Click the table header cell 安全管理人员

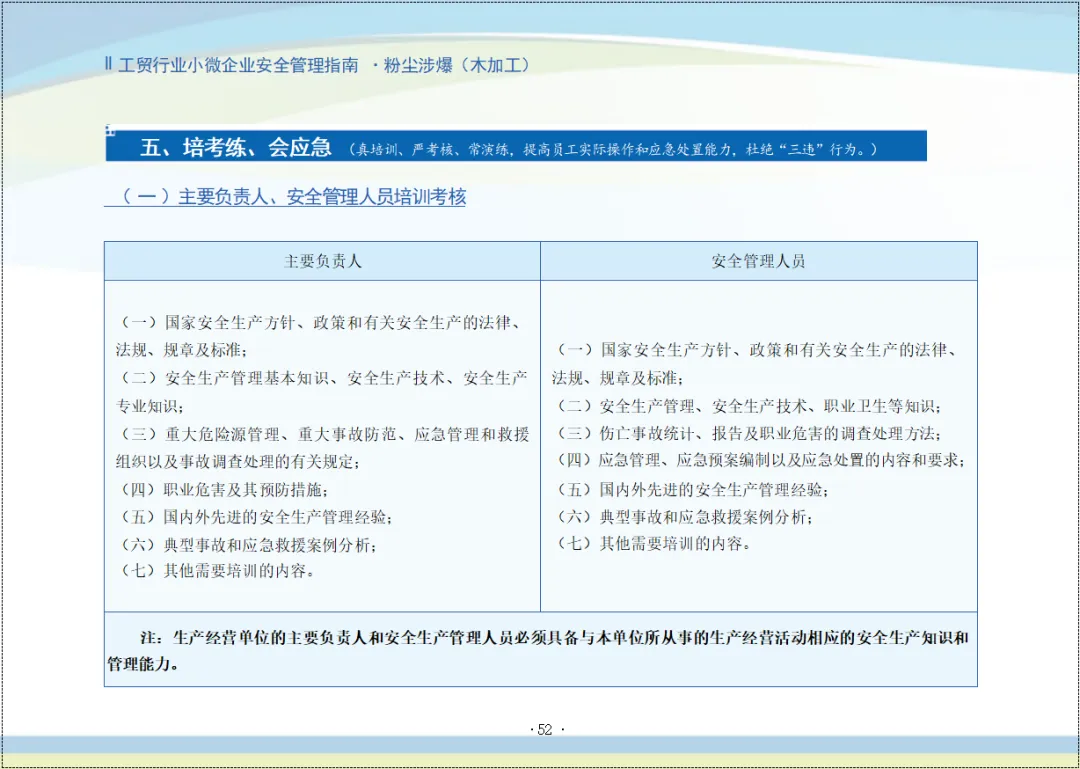758,262
